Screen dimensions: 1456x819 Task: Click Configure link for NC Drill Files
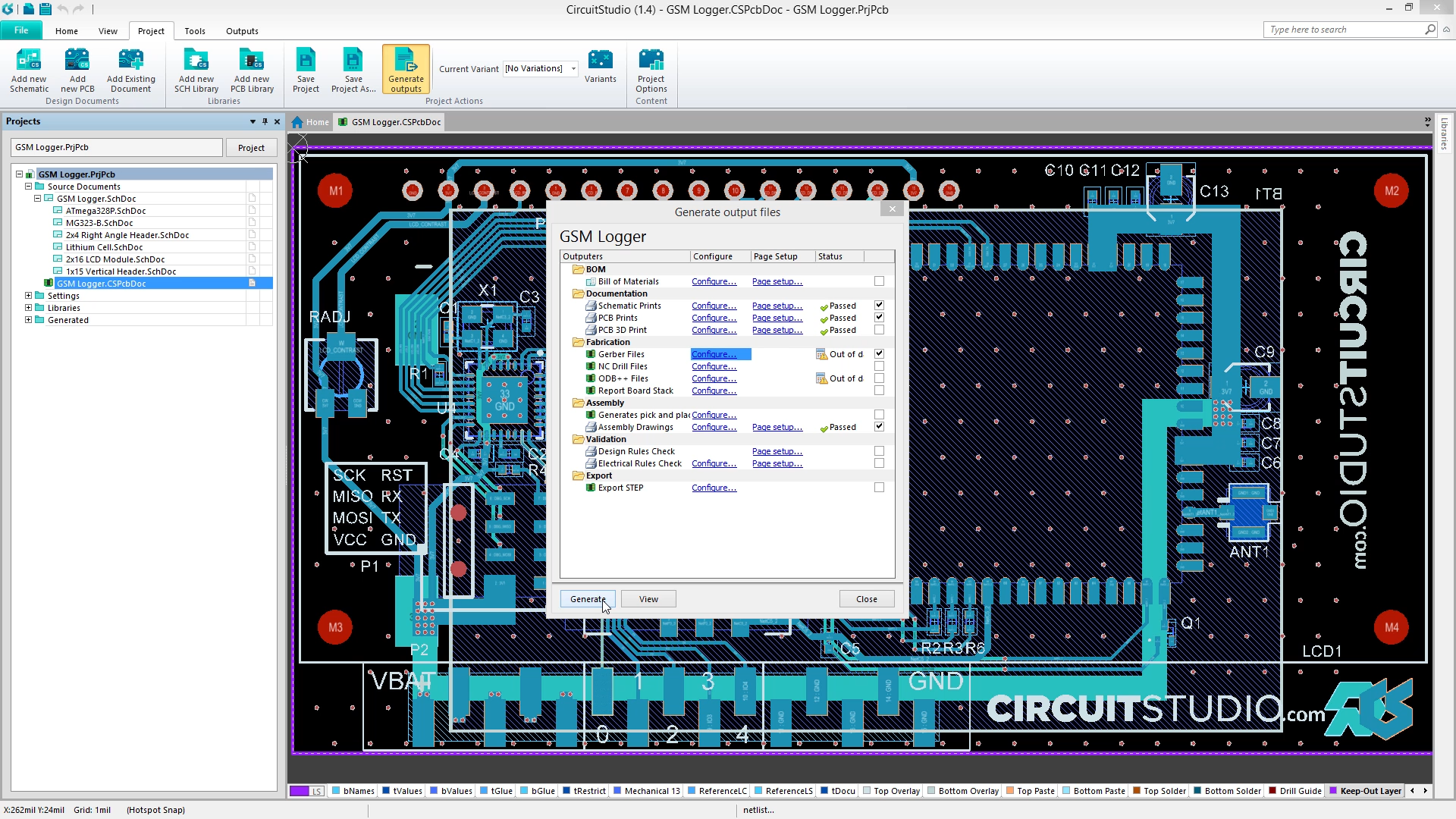(x=714, y=366)
